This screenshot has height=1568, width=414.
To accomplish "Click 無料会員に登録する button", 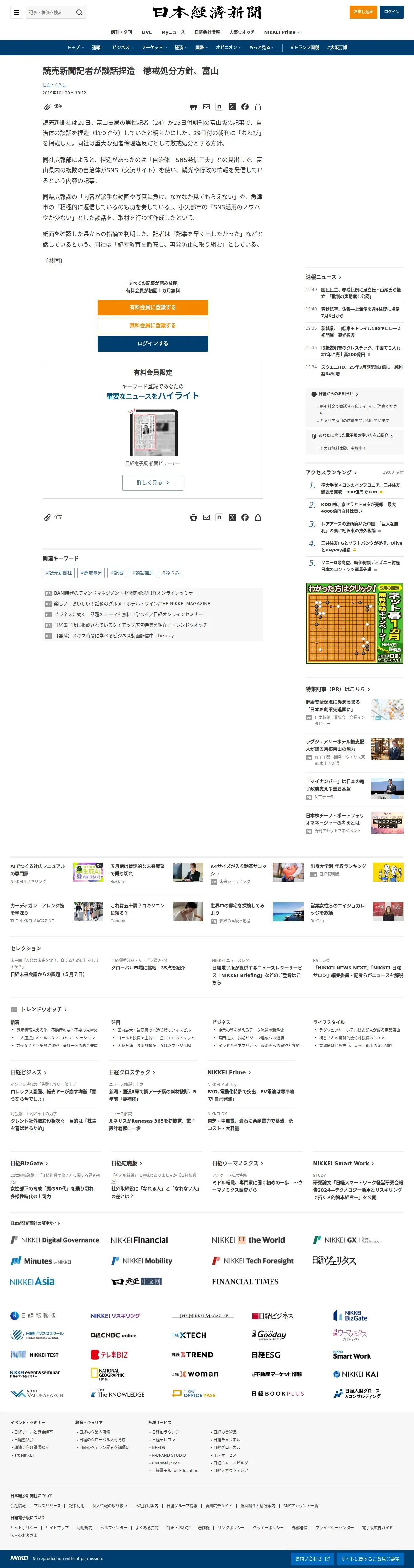I will [x=153, y=326].
